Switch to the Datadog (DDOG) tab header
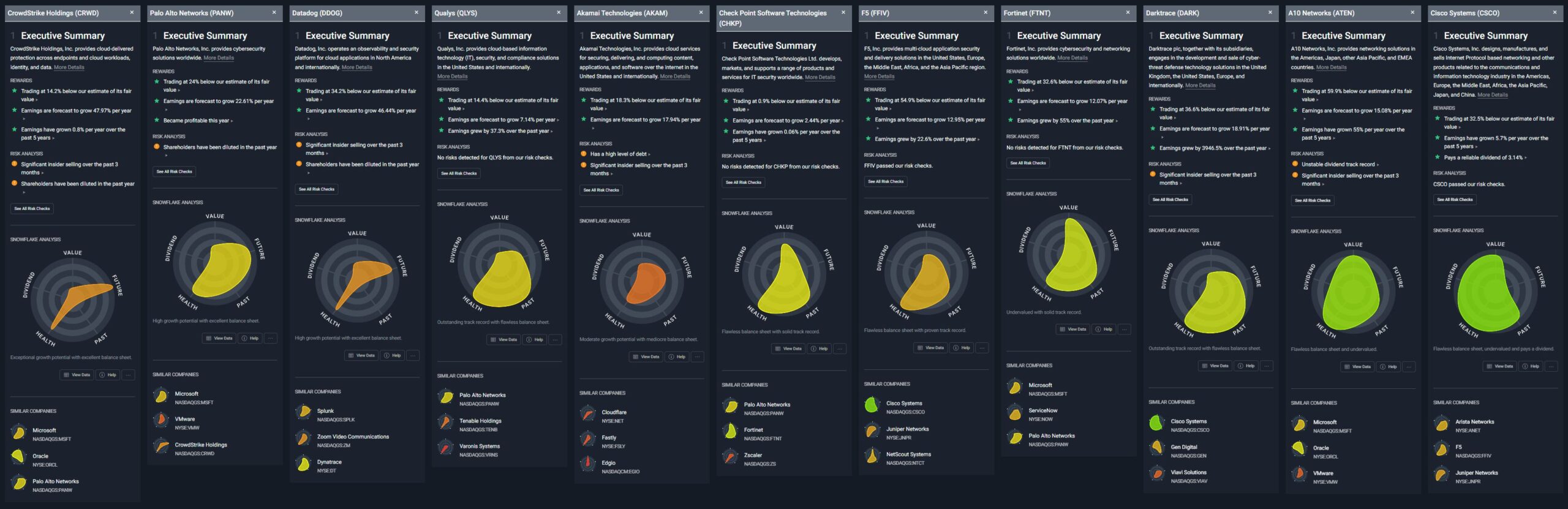 tap(357, 13)
